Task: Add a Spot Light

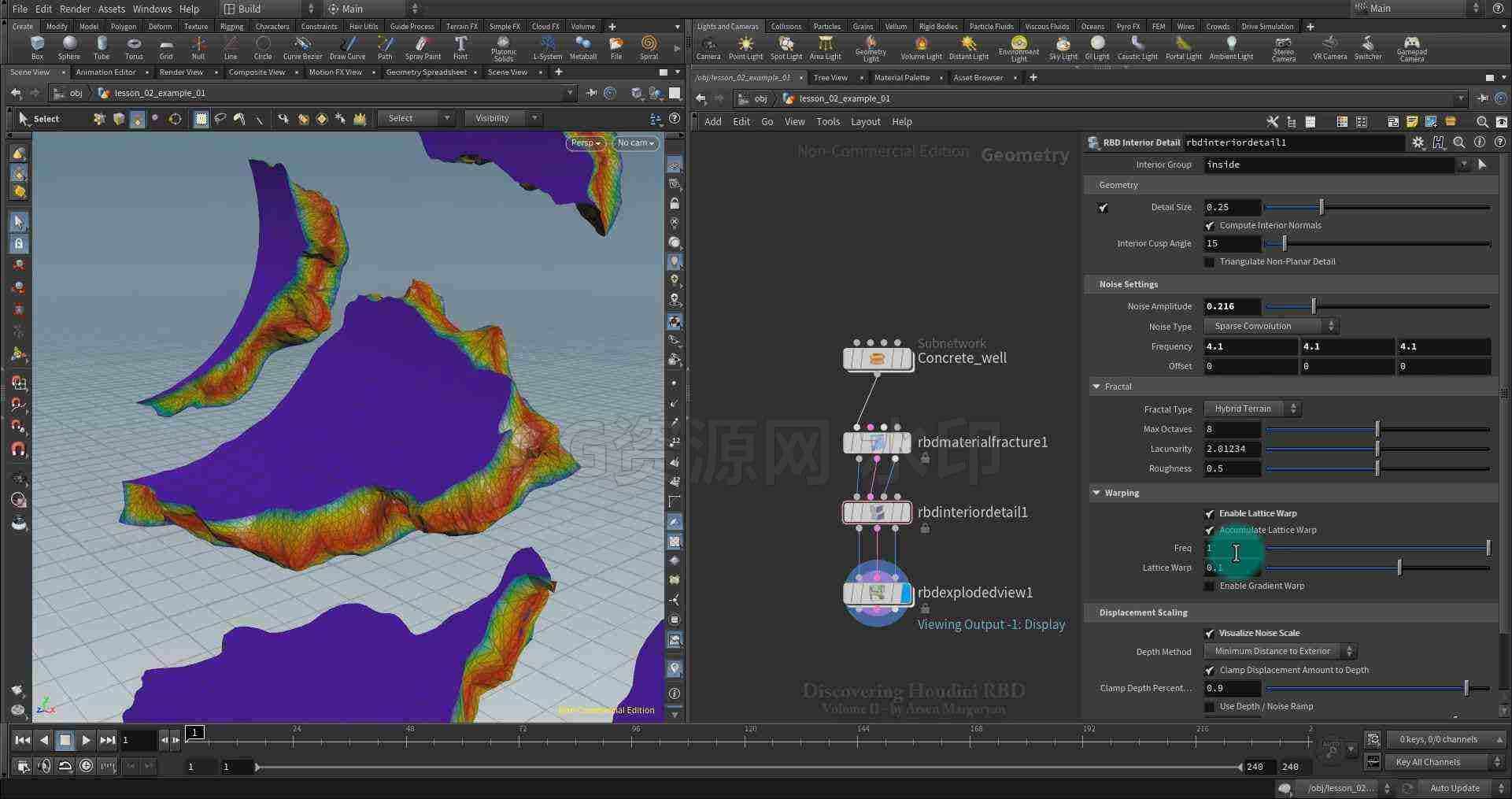Action: tap(786, 48)
